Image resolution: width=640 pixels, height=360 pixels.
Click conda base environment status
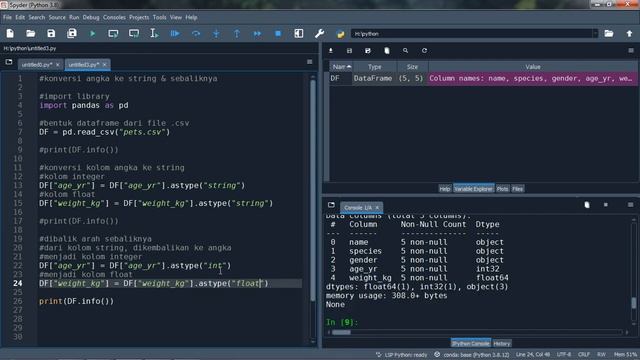471,355
